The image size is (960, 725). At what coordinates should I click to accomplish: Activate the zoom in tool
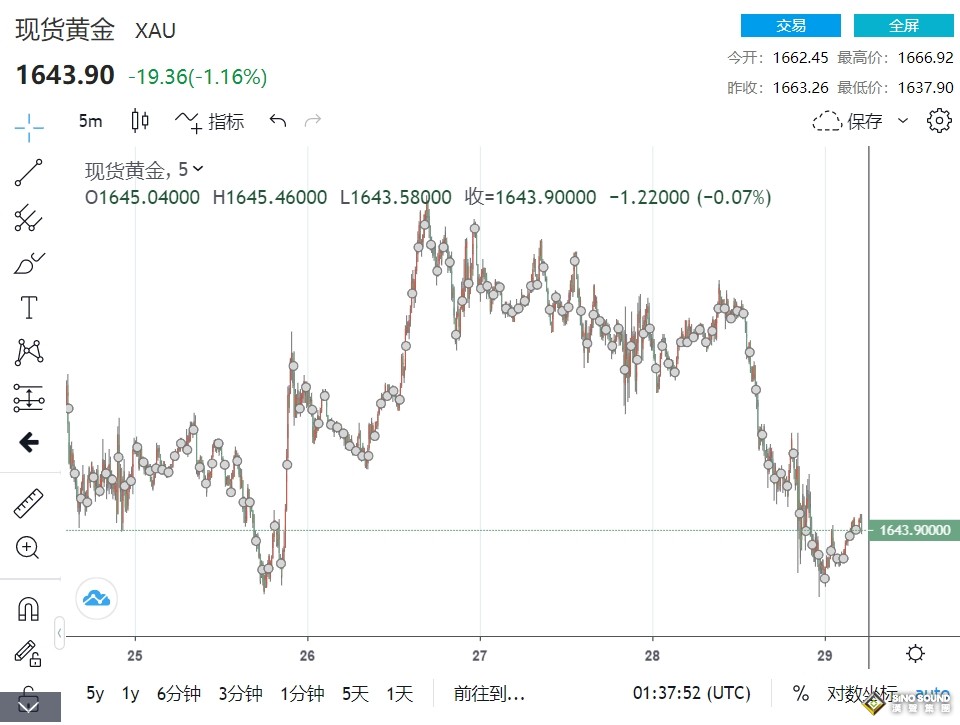(28, 547)
